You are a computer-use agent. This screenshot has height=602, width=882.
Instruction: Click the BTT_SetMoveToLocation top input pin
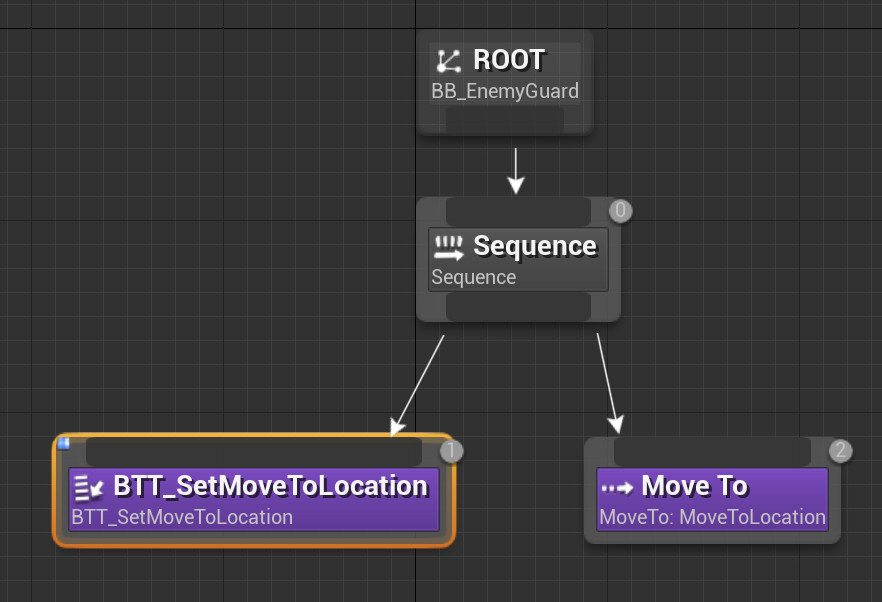point(253,452)
